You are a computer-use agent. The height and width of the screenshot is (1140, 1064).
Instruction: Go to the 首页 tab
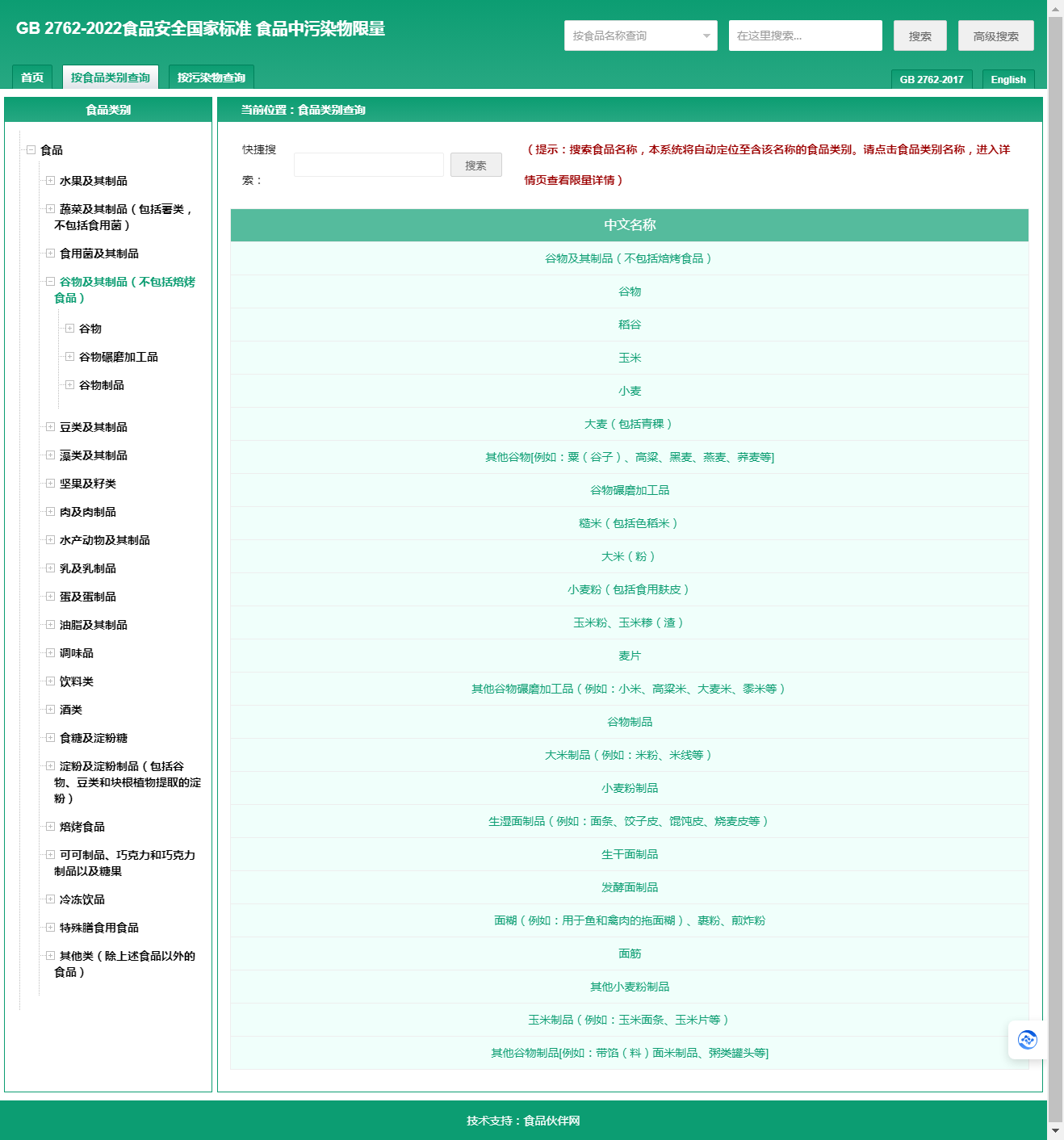pyautogui.click(x=32, y=78)
